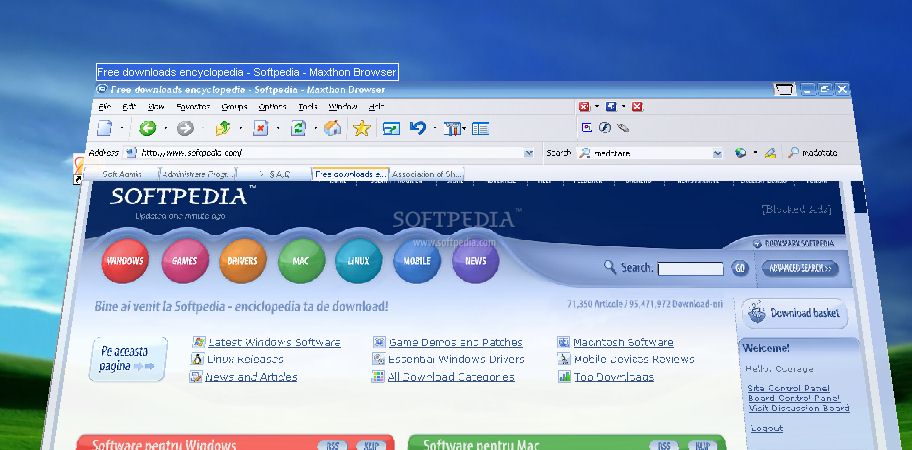The image size is (912, 450).
Task: Click the blue MOBILE category ball
Action: [417, 260]
